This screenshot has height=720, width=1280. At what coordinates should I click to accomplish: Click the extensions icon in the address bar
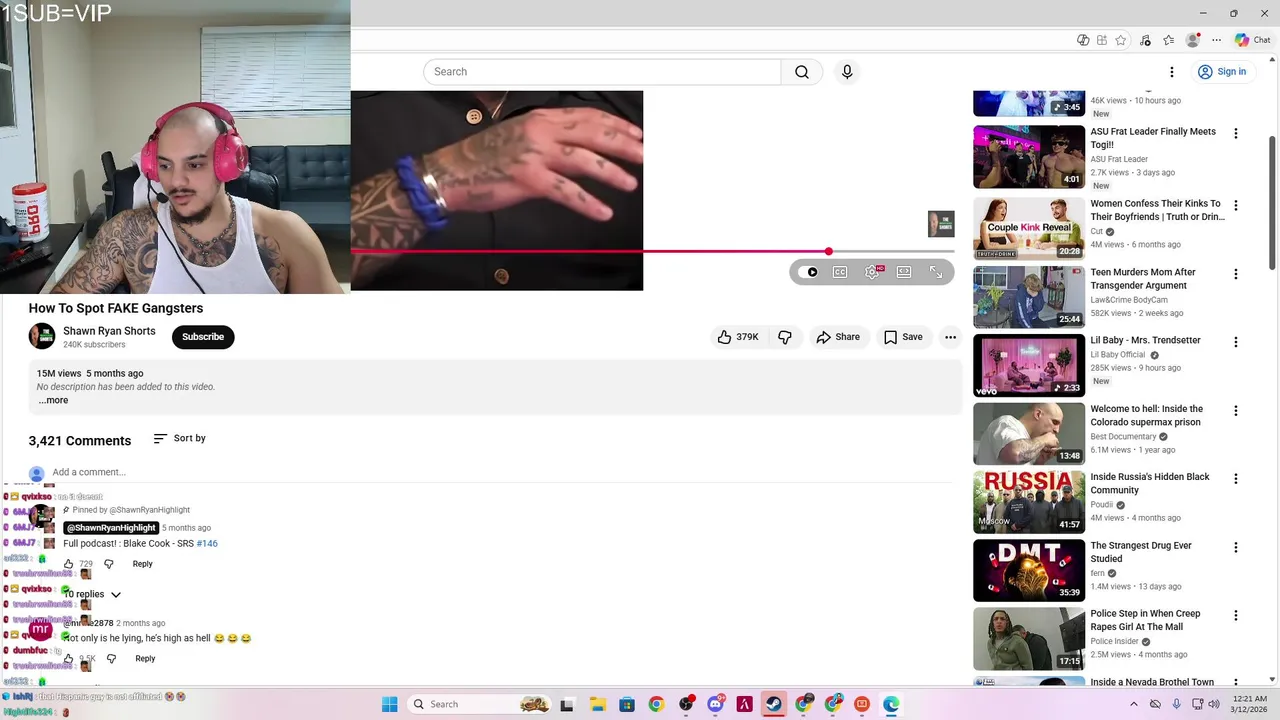coord(1102,40)
